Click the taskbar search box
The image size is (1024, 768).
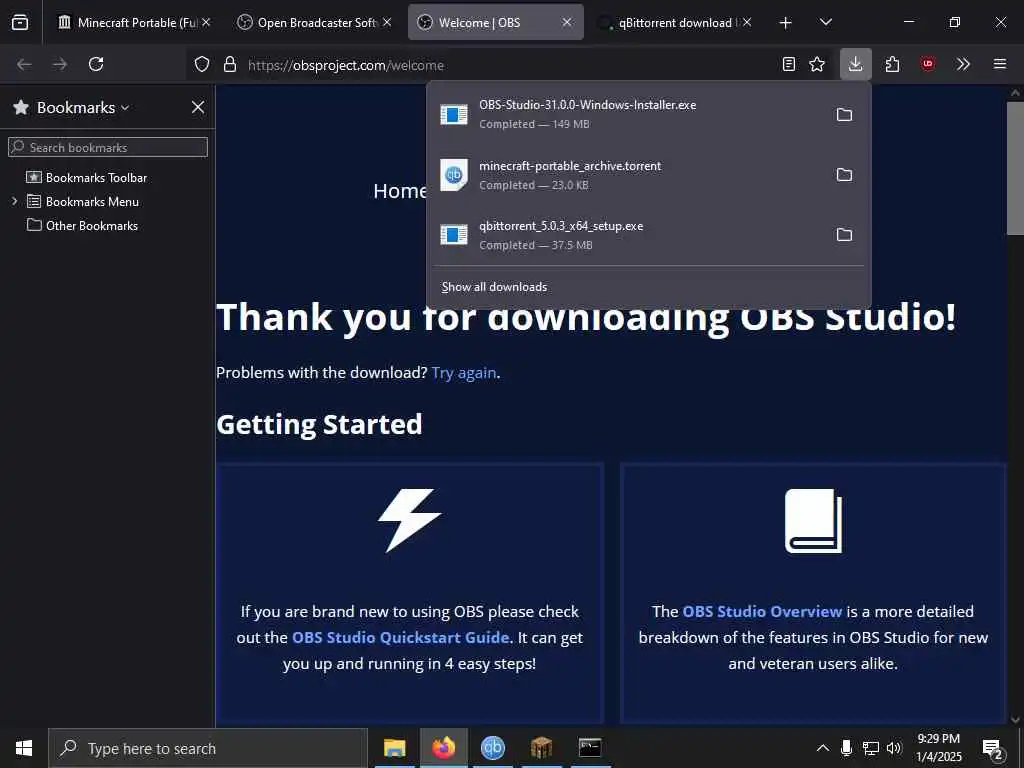click(x=208, y=748)
